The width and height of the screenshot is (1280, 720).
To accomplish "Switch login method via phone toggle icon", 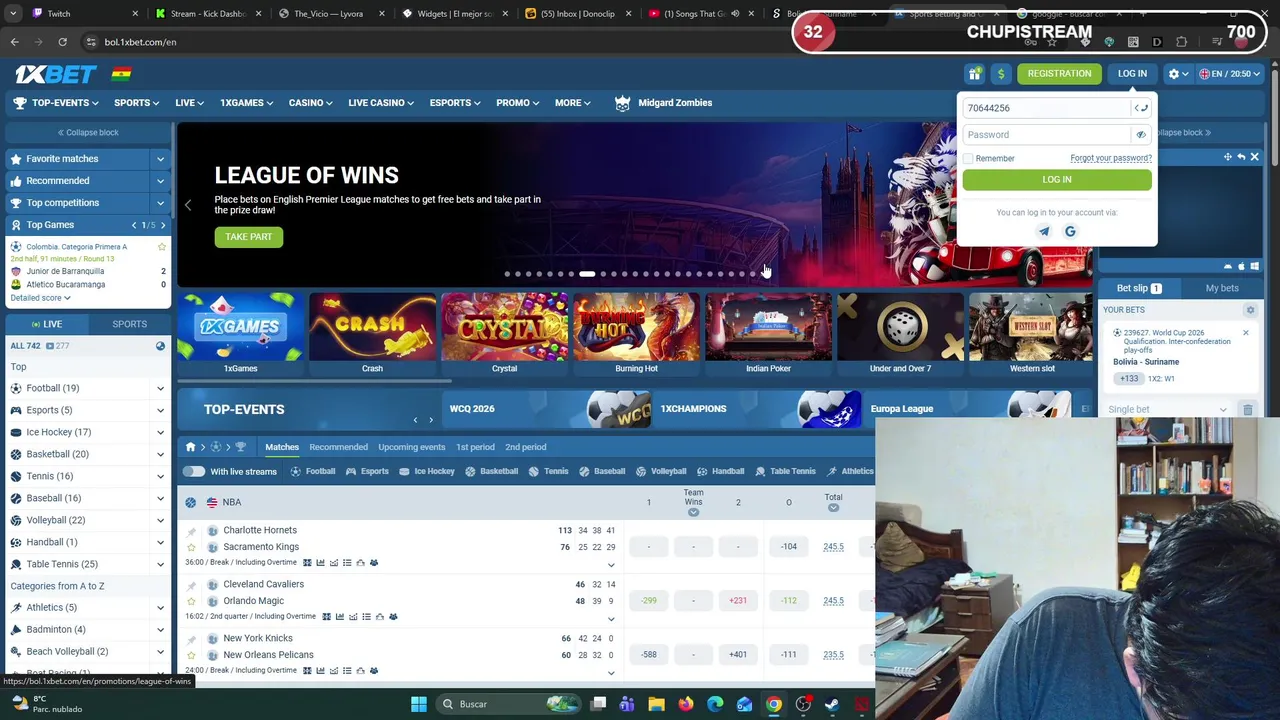I will [x=1141, y=108].
